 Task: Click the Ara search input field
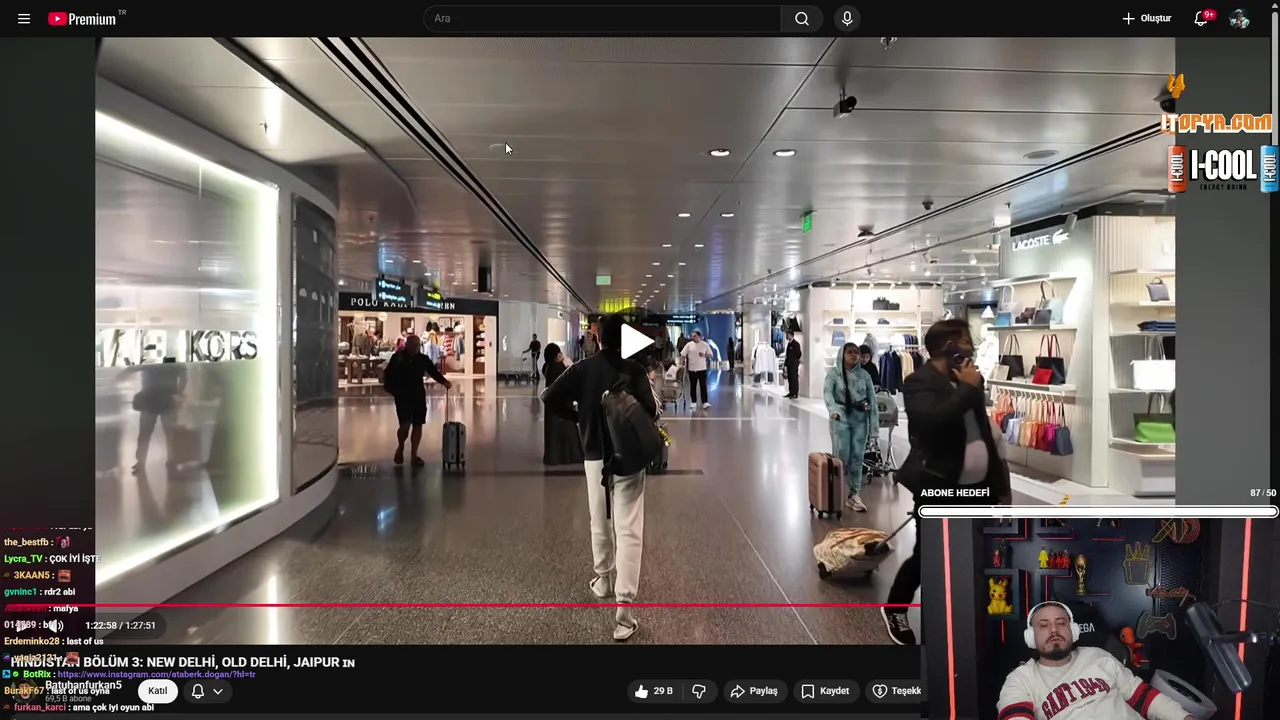(603, 19)
